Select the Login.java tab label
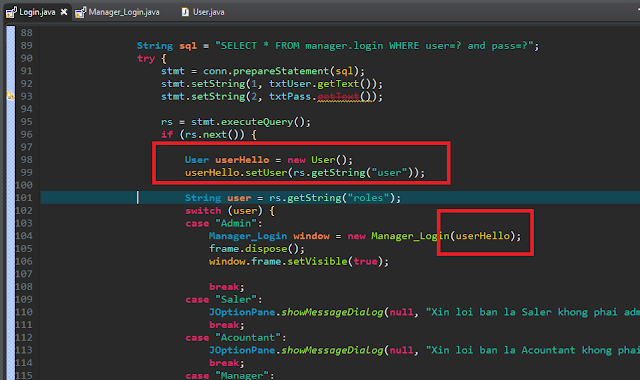The width and height of the screenshot is (640, 380). pos(37,12)
